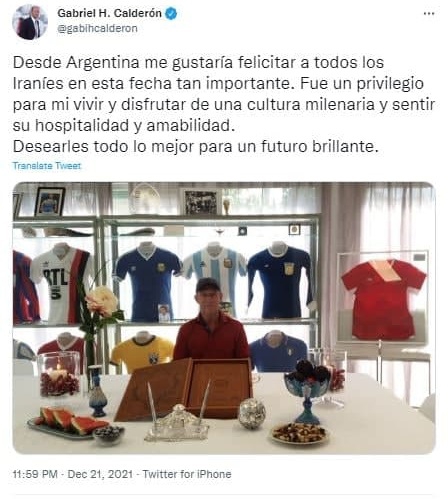
Task: Click the tweet text starting 'Desde Argentina'
Action: [x=224, y=104]
